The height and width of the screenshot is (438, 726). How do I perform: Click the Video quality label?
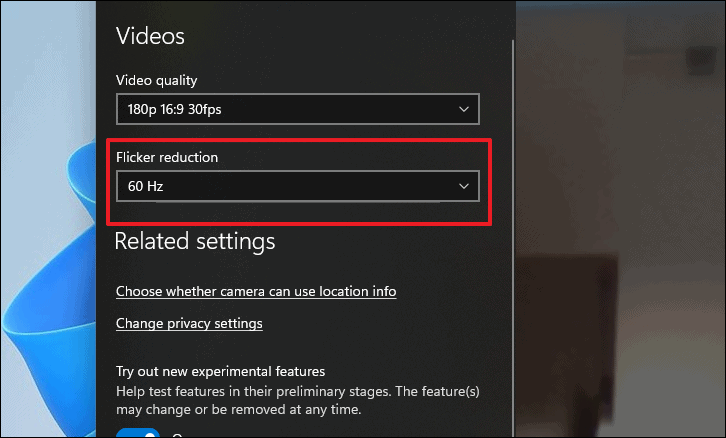(x=156, y=81)
